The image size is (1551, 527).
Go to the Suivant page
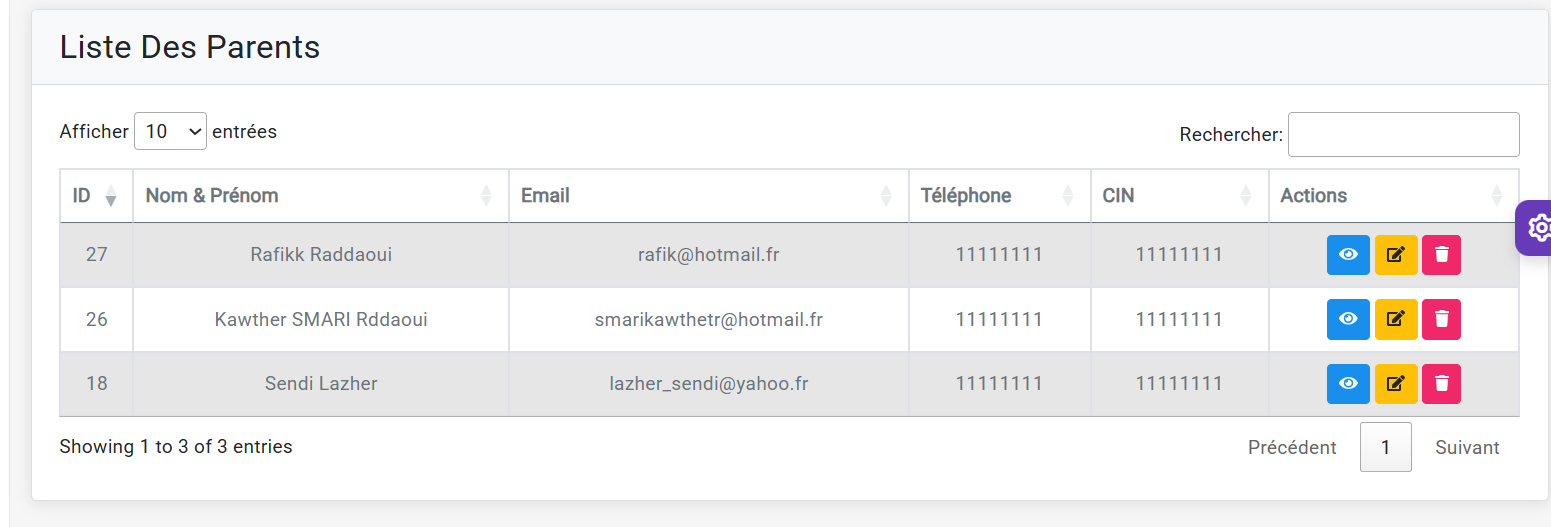tap(1467, 447)
